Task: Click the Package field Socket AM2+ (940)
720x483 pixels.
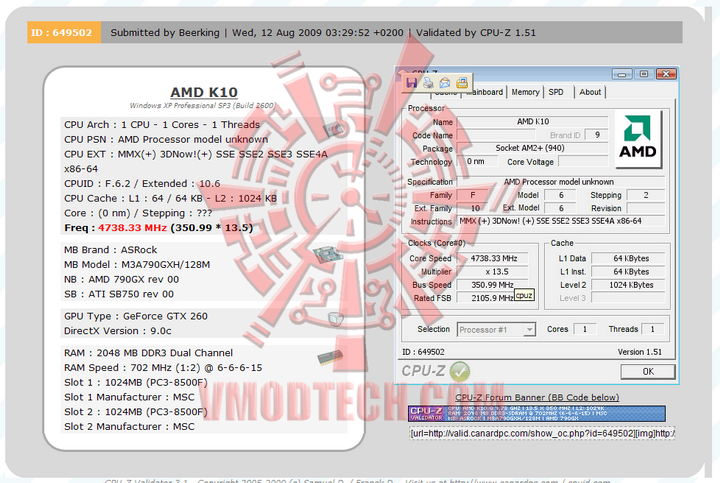Action: point(533,148)
